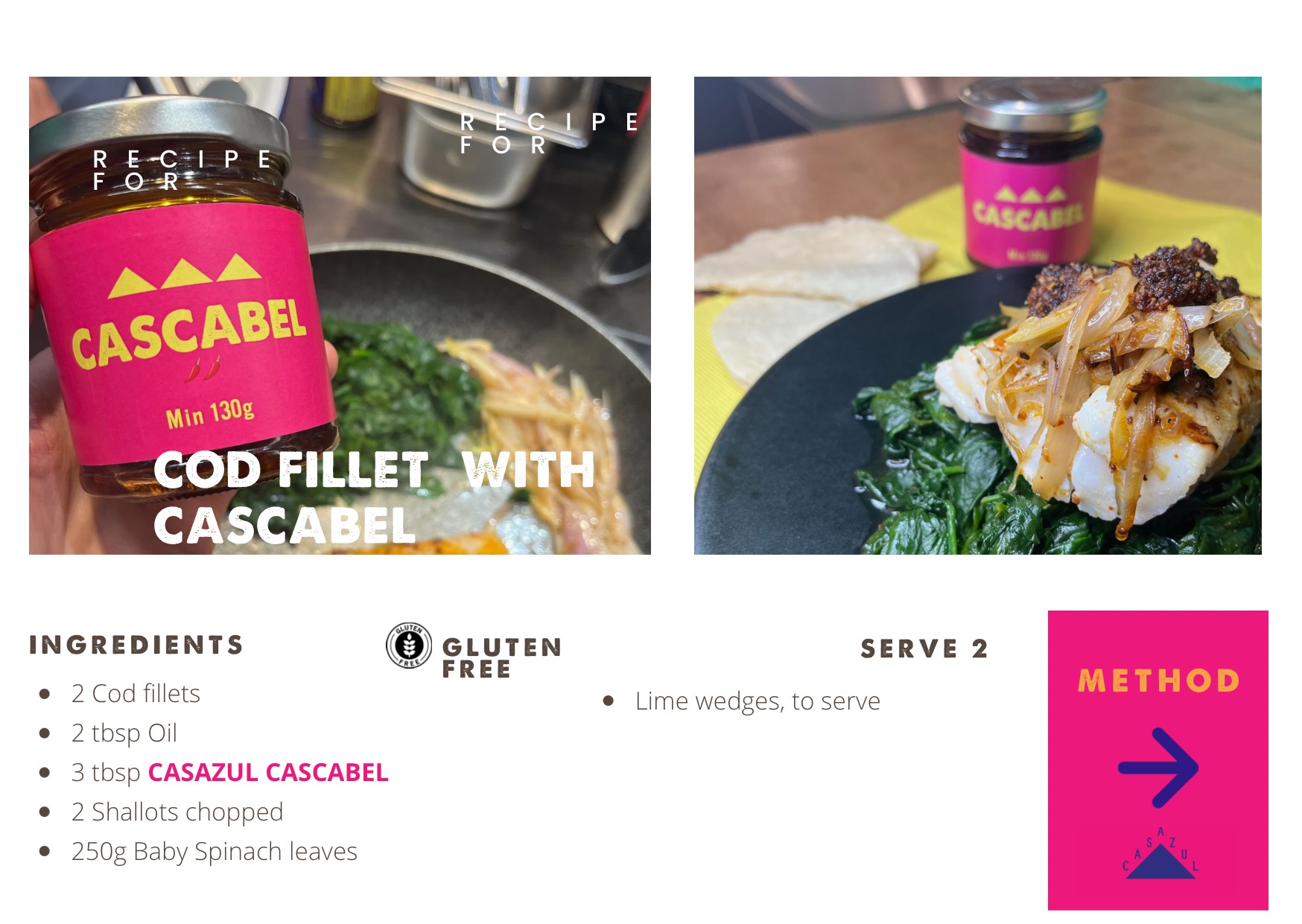The height and width of the screenshot is (924, 1302).
Task: Click the Casazul triangle logo
Action: pyautogui.click(x=1160, y=854)
